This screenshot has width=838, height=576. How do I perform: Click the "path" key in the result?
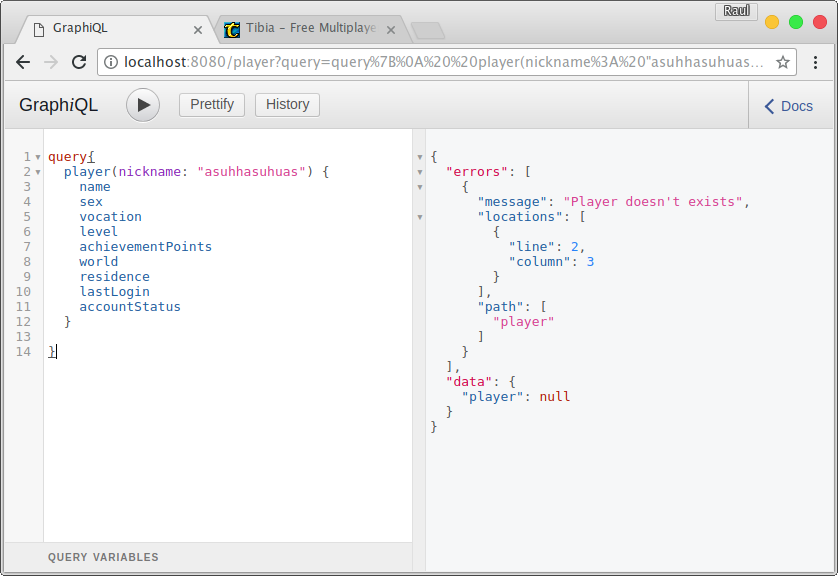[500, 306]
